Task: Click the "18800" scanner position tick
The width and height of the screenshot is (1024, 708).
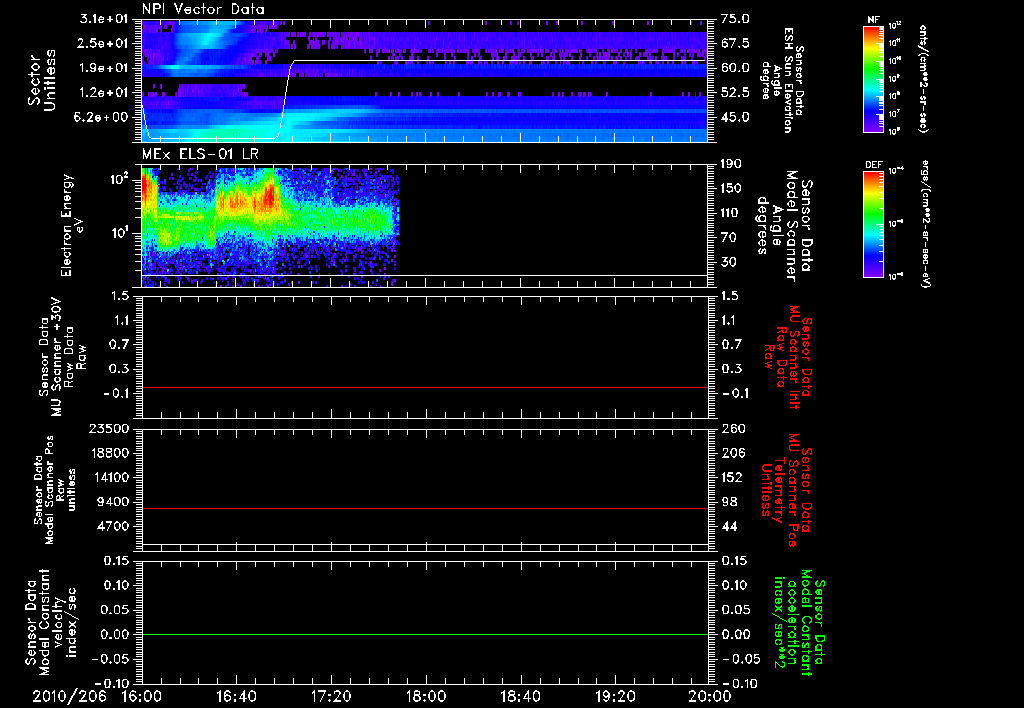Action: tap(108, 453)
